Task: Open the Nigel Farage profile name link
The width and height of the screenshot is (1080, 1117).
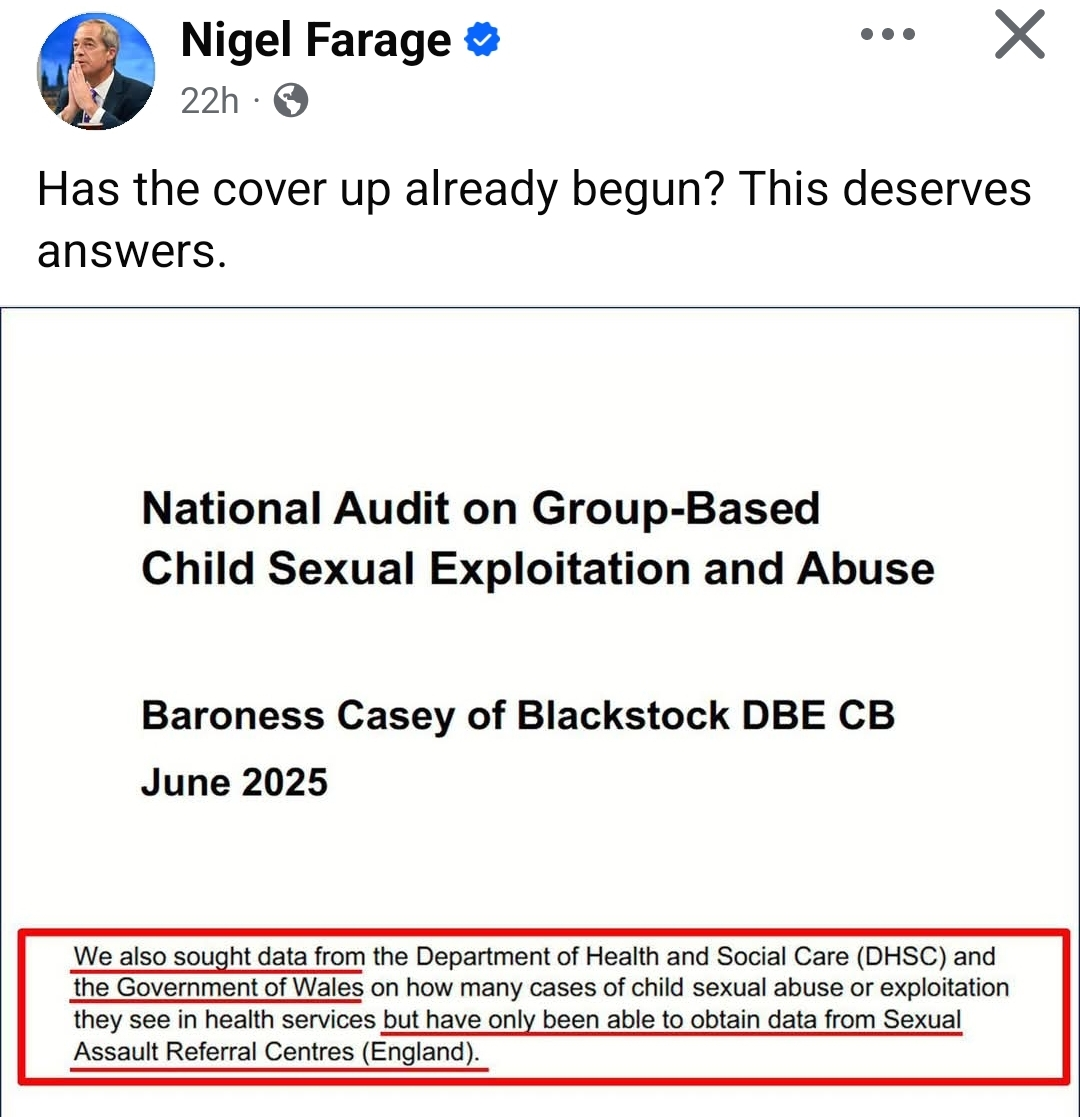Action: (316, 41)
